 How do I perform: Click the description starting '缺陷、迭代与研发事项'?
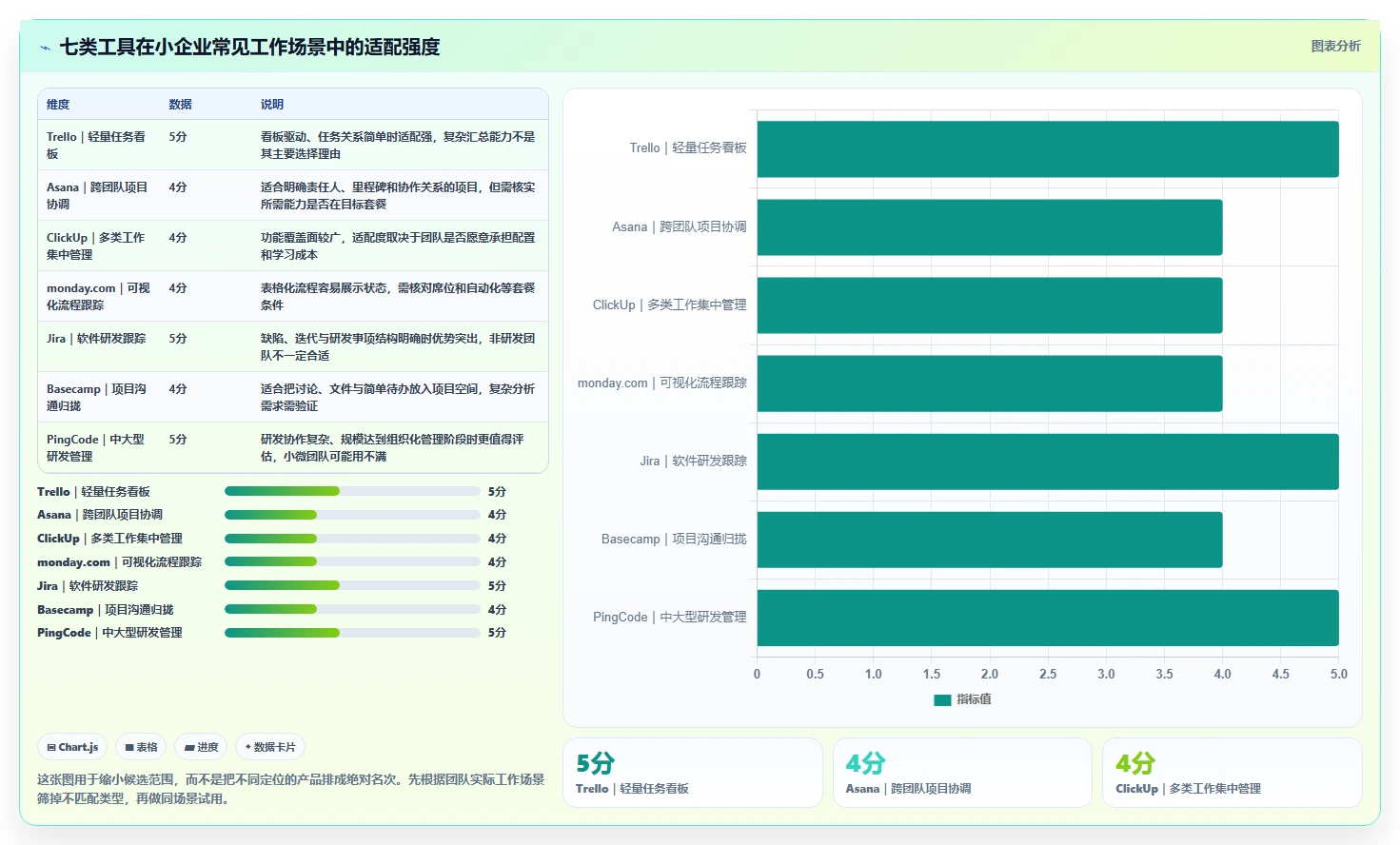[x=398, y=347]
